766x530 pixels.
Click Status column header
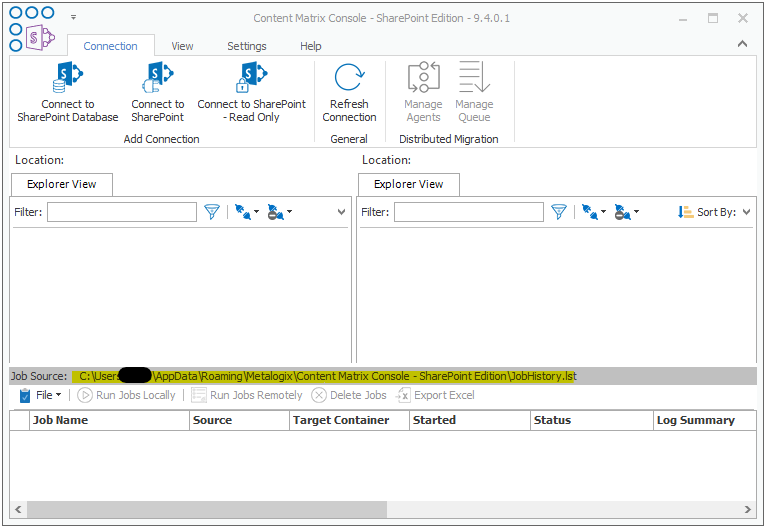click(592, 420)
